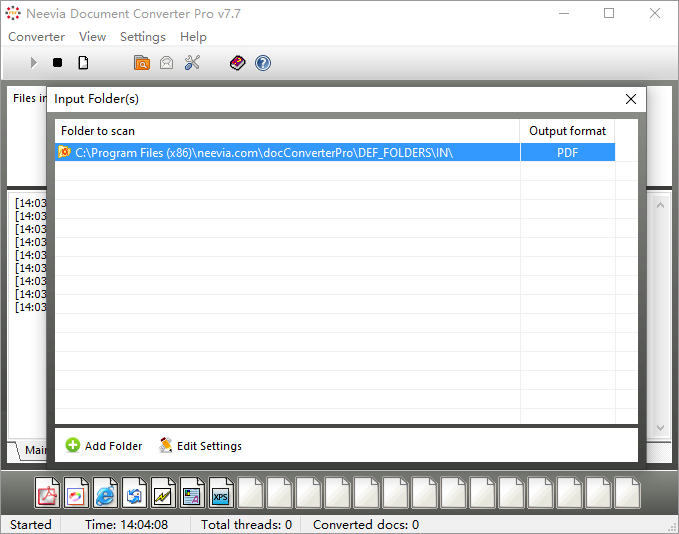Open the View menu
This screenshot has height=534, width=679.
tap(92, 37)
